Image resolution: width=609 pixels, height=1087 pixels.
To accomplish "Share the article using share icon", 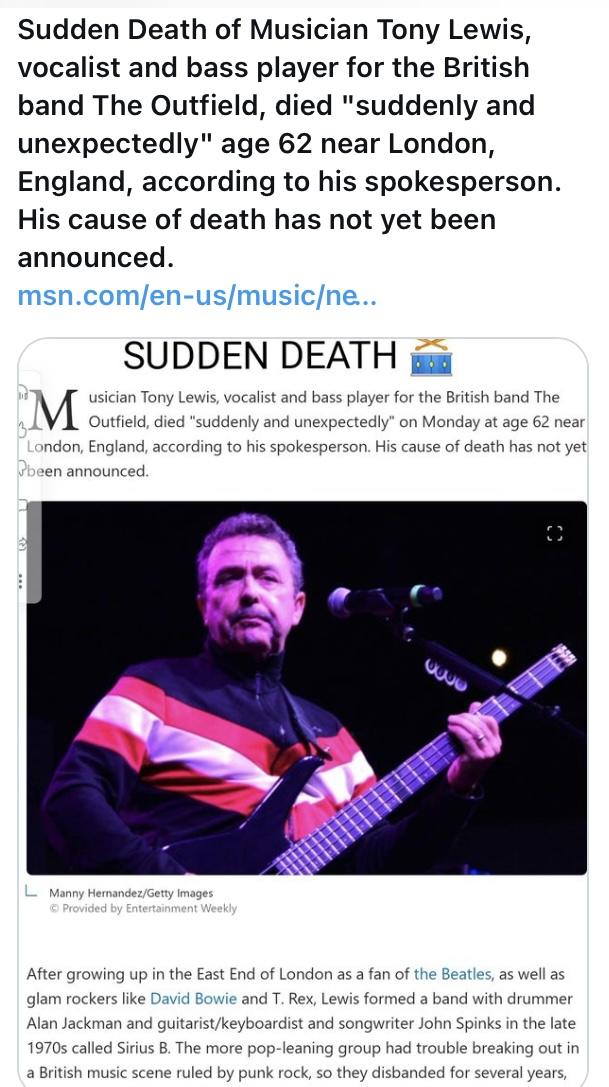I will coord(24,545).
